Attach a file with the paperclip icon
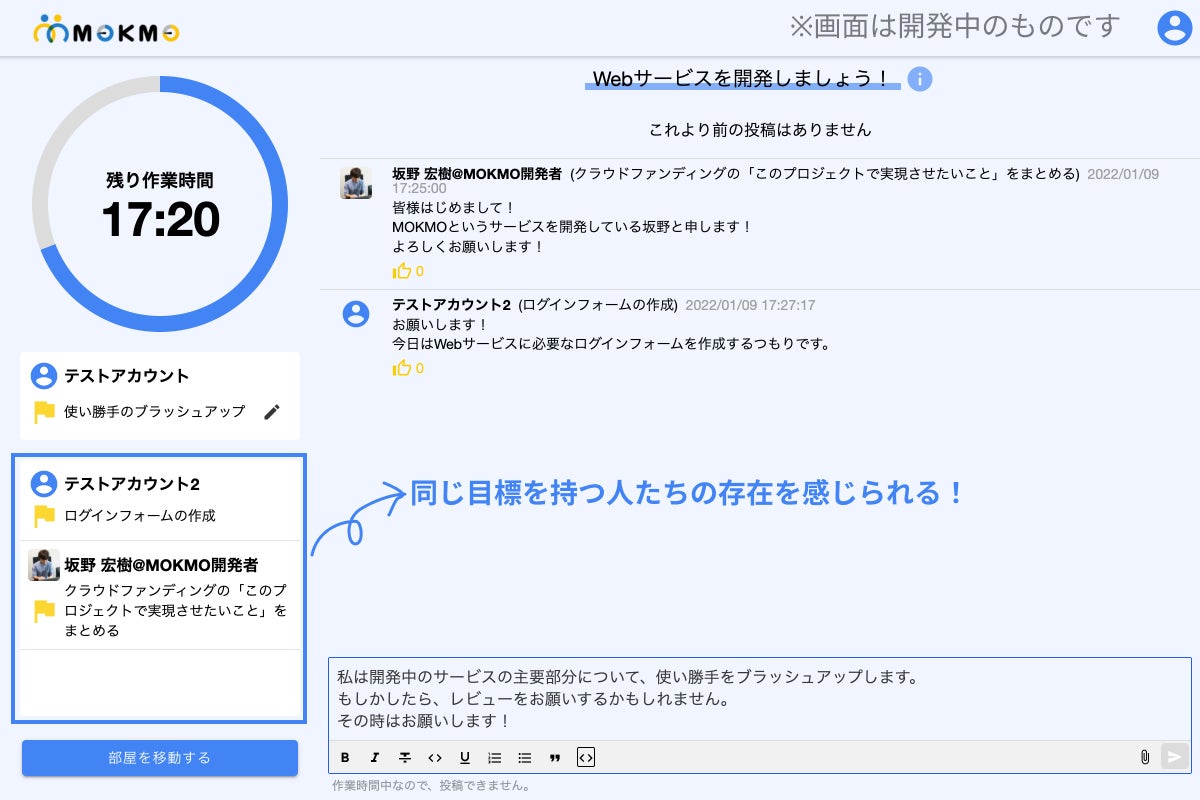 1145,757
